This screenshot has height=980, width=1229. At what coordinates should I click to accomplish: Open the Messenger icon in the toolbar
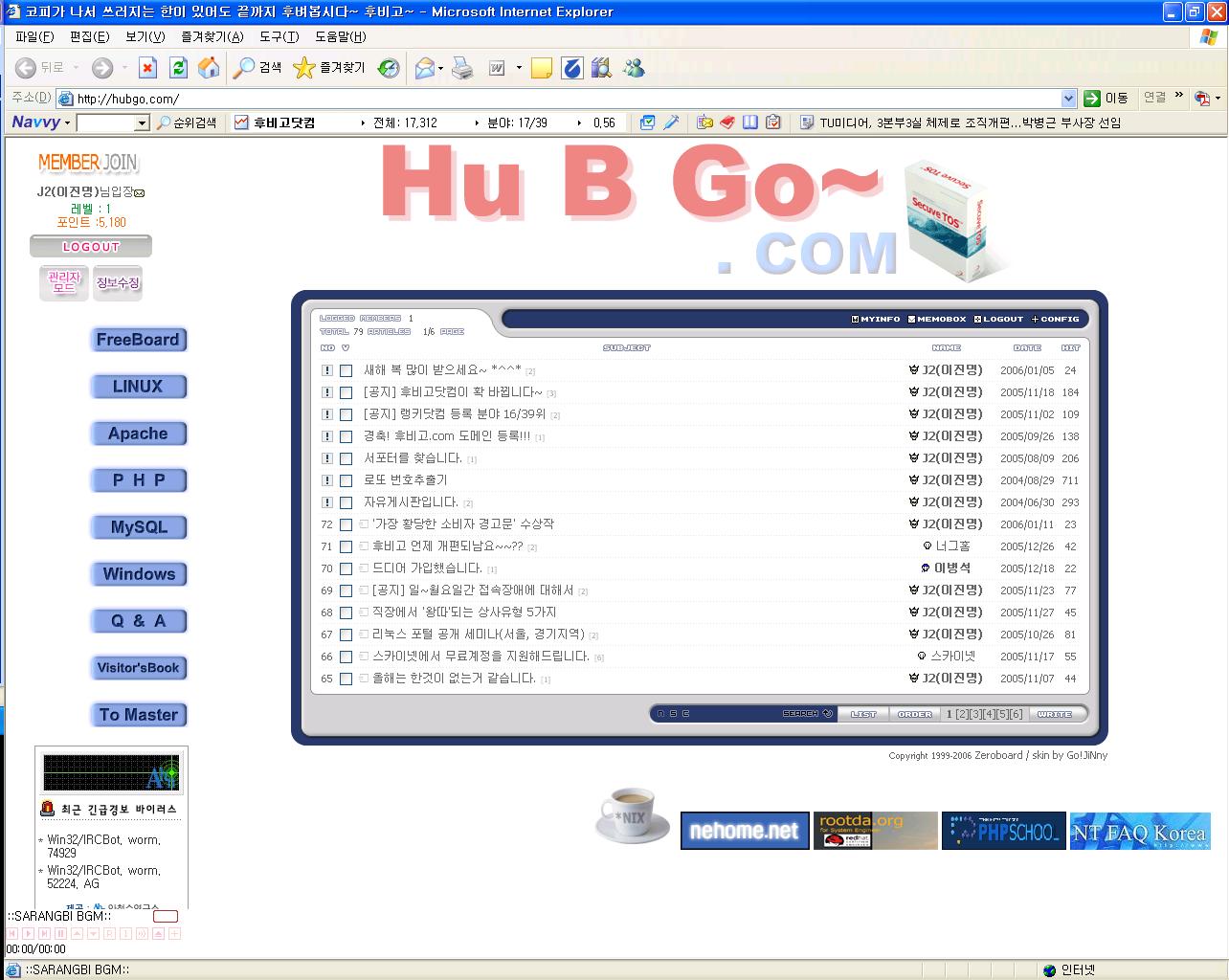coord(634,68)
